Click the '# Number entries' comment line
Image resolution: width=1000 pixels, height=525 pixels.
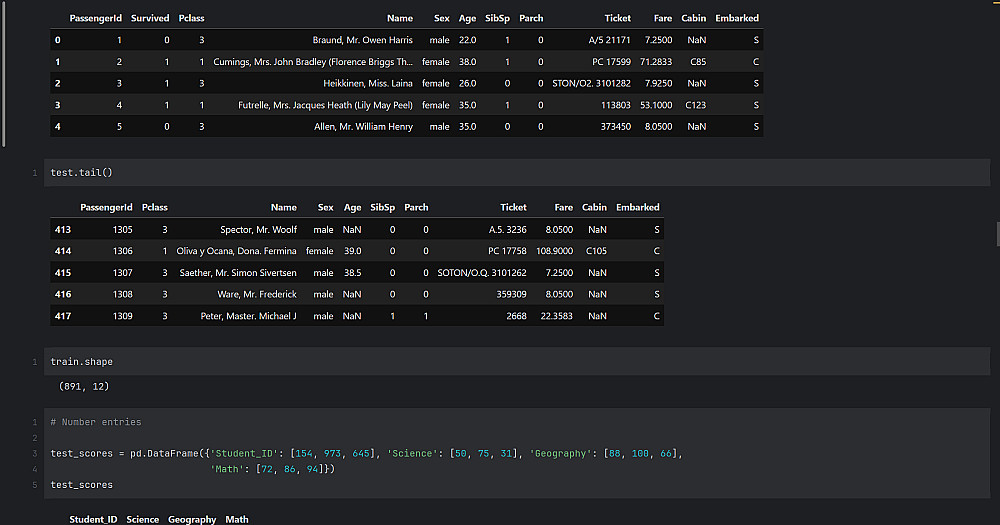pos(96,422)
